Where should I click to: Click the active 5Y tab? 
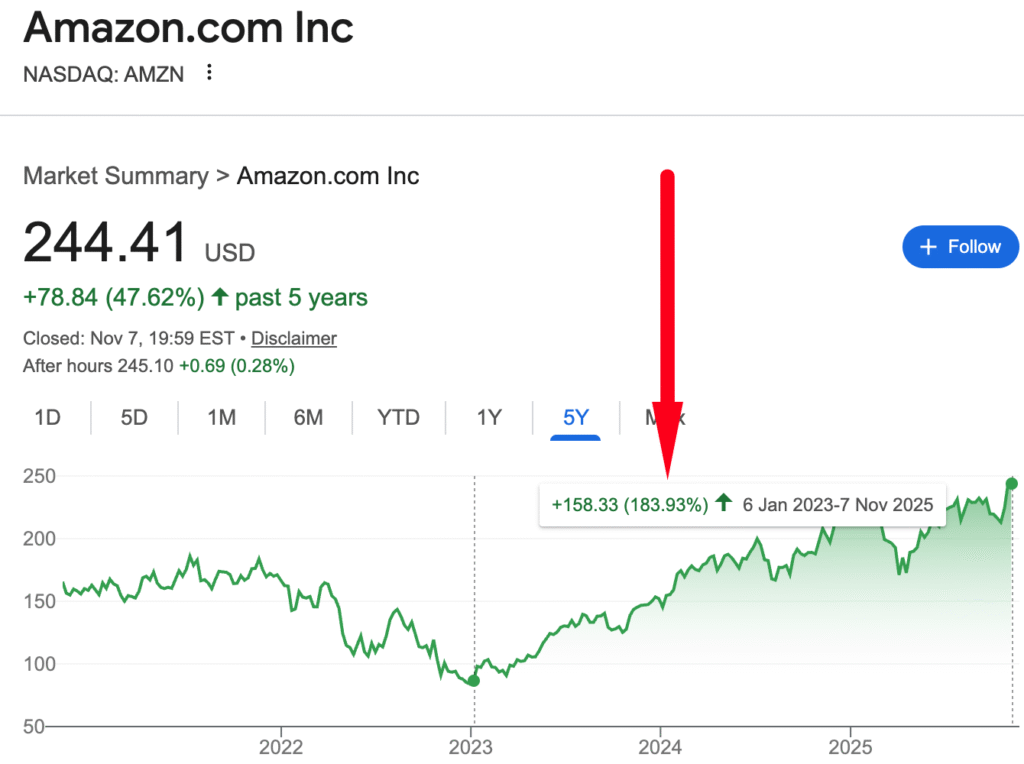576,417
